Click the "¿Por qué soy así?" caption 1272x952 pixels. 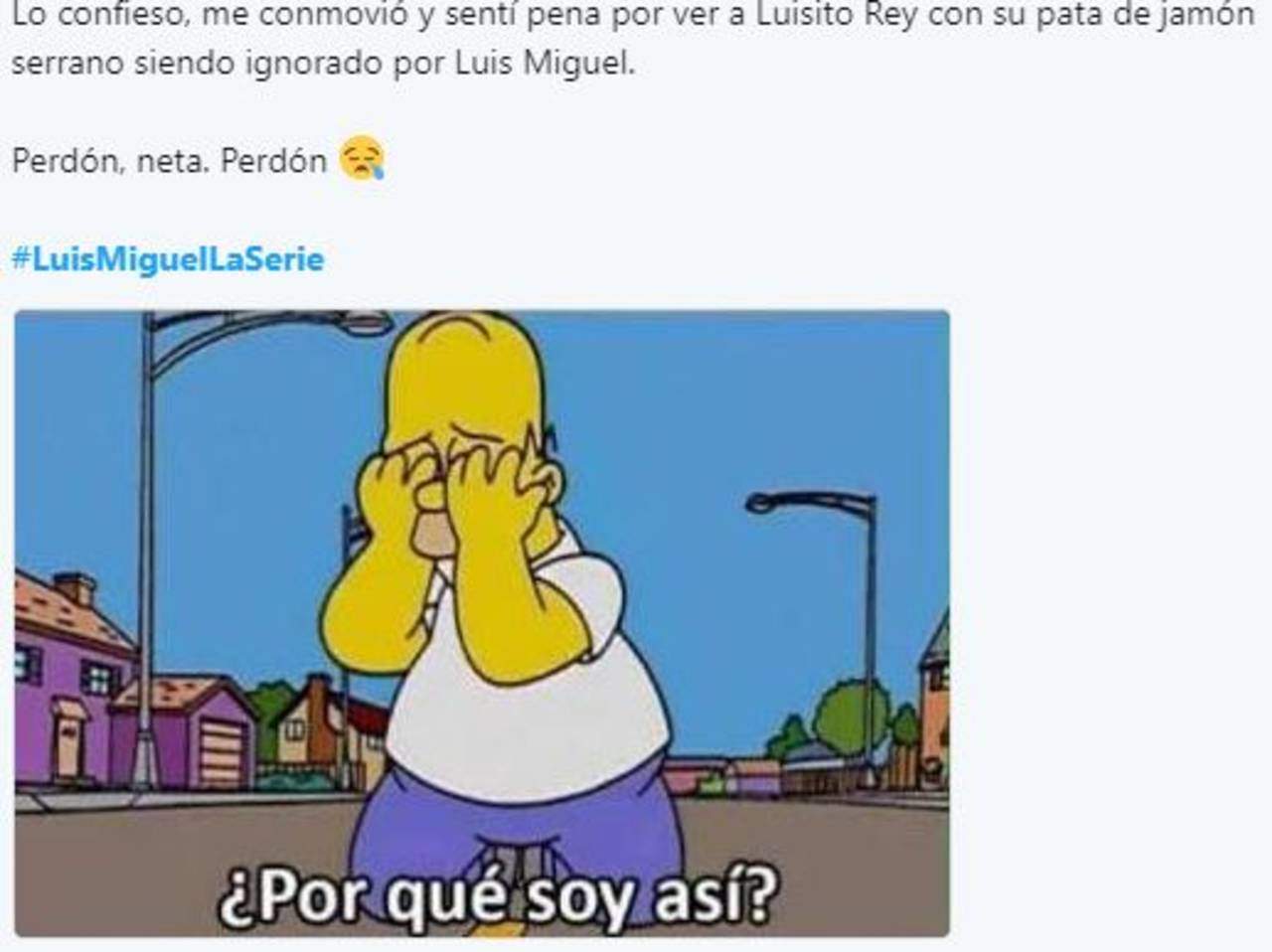(499, 895)
